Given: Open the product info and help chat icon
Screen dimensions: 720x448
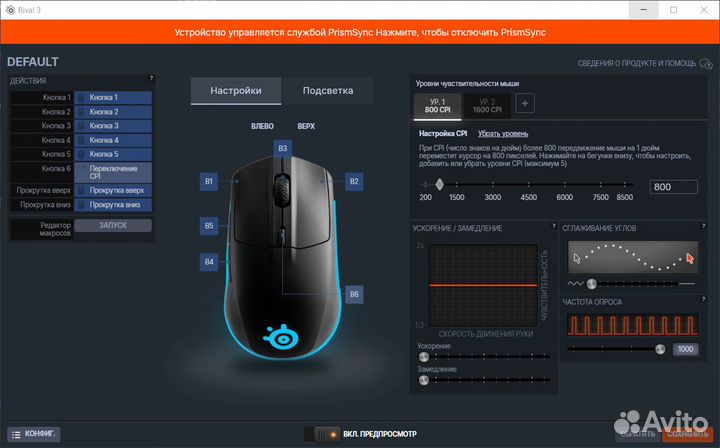Looking at the screenshot, I should 706,63.
